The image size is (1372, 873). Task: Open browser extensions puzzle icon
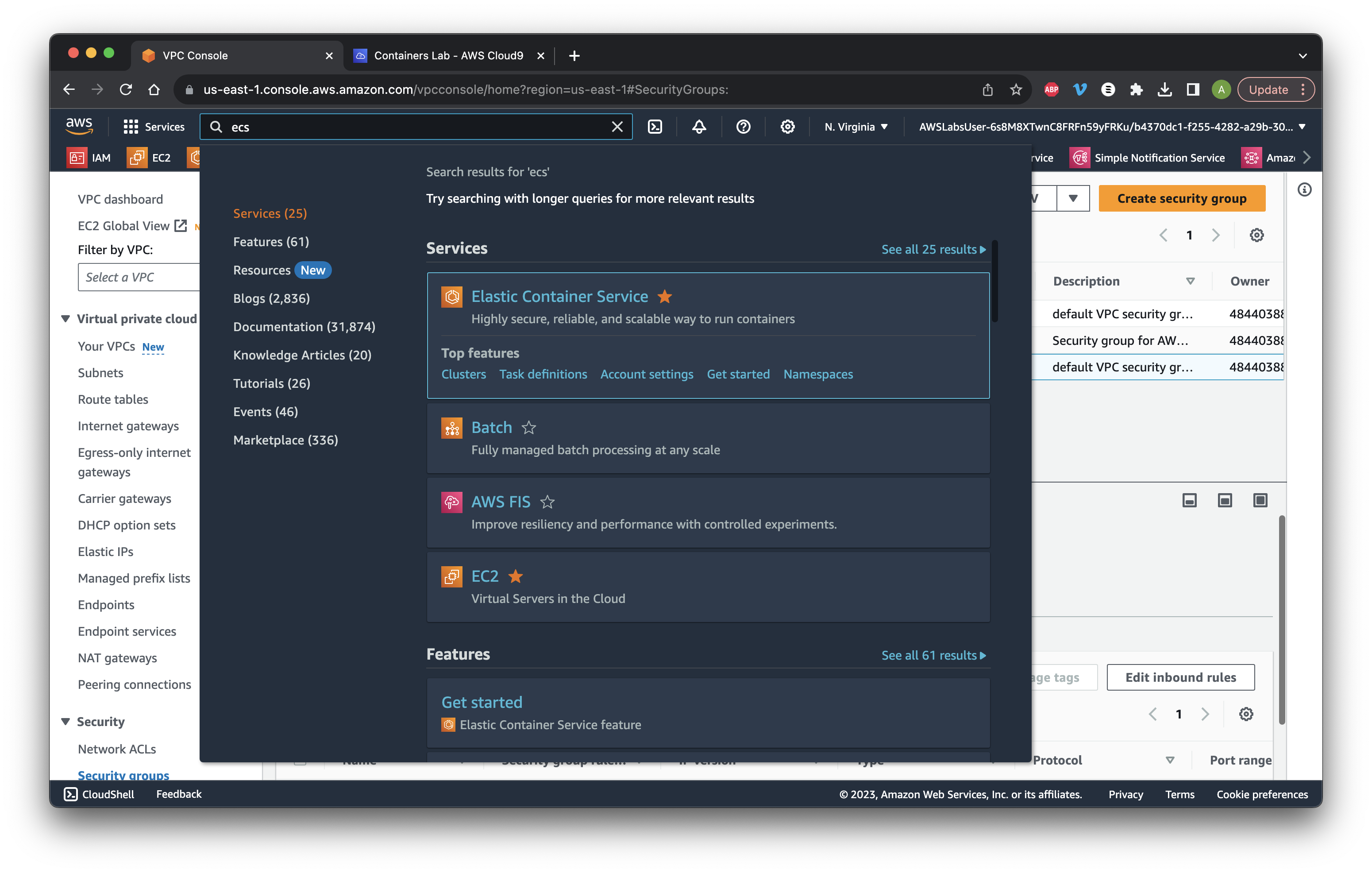click(x=1136, y=89)
